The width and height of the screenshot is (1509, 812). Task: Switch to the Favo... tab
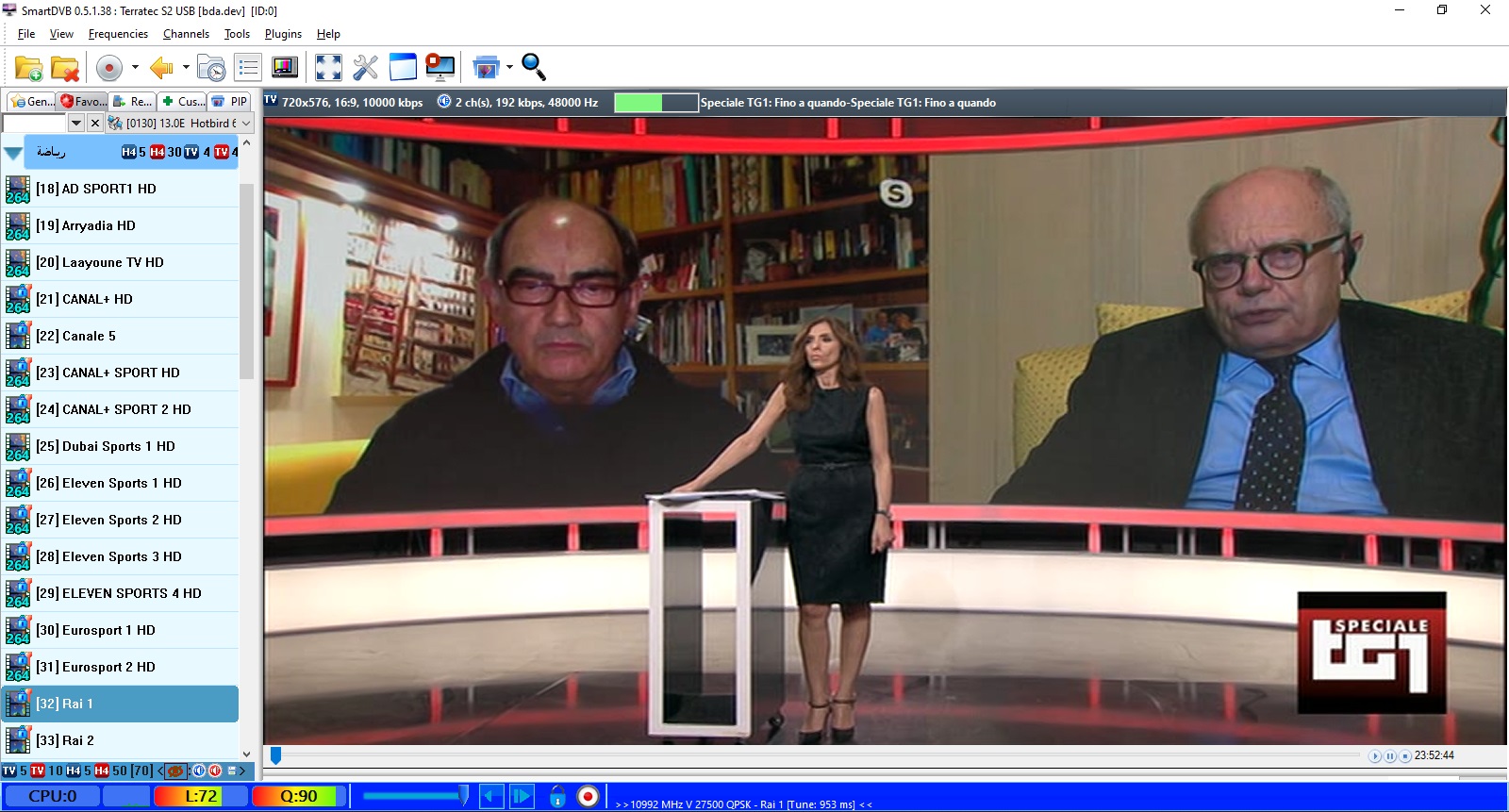pyautogui.click(x=82, y=101)
